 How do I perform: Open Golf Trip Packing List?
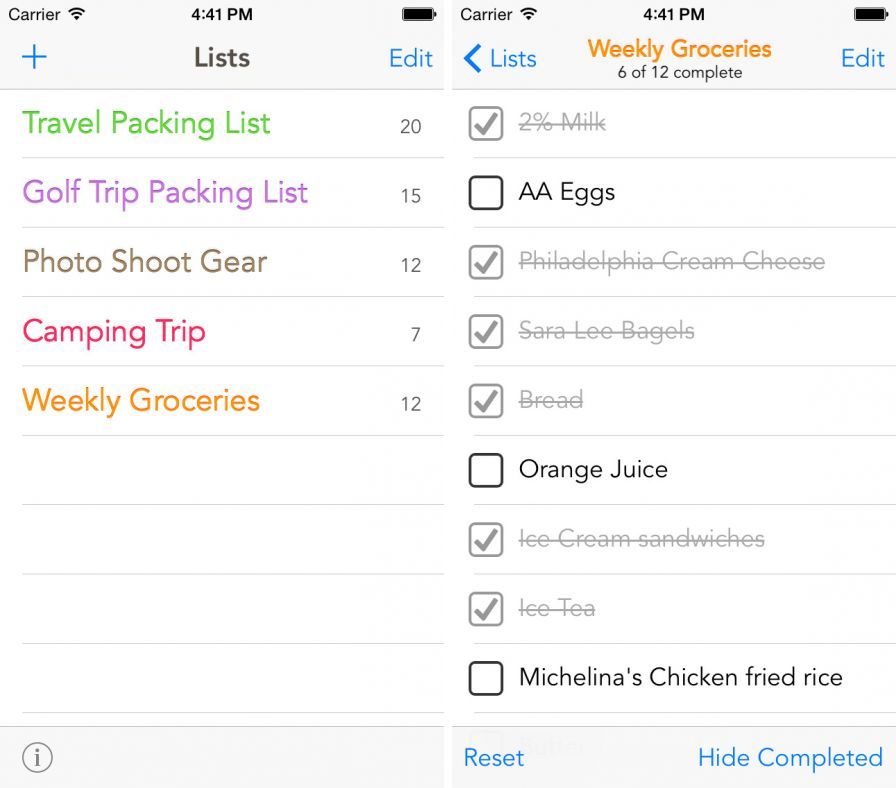click(165, 193)
